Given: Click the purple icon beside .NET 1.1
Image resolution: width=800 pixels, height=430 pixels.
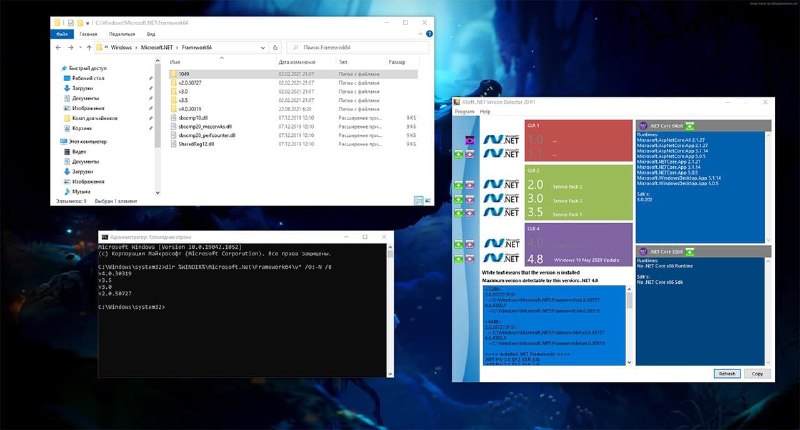Looking at the screenshot, I should (x=470, y=154).
